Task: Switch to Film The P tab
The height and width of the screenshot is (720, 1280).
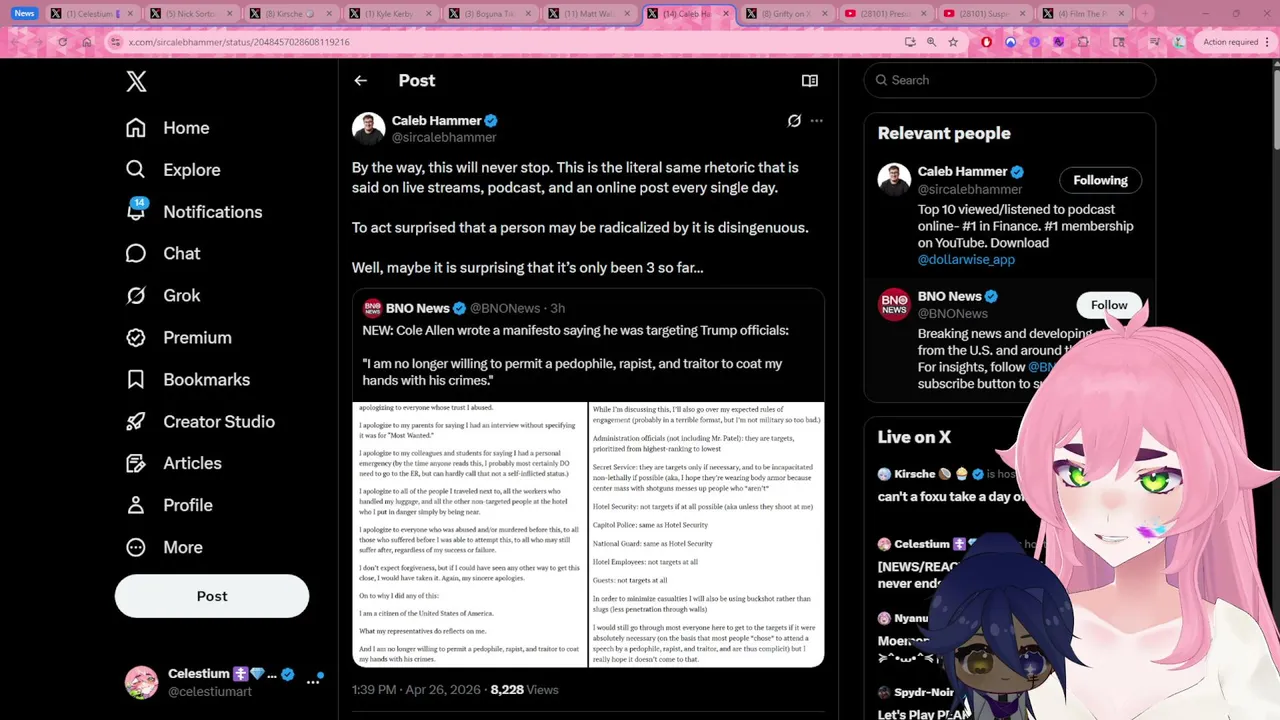Action: [1084, 14]
